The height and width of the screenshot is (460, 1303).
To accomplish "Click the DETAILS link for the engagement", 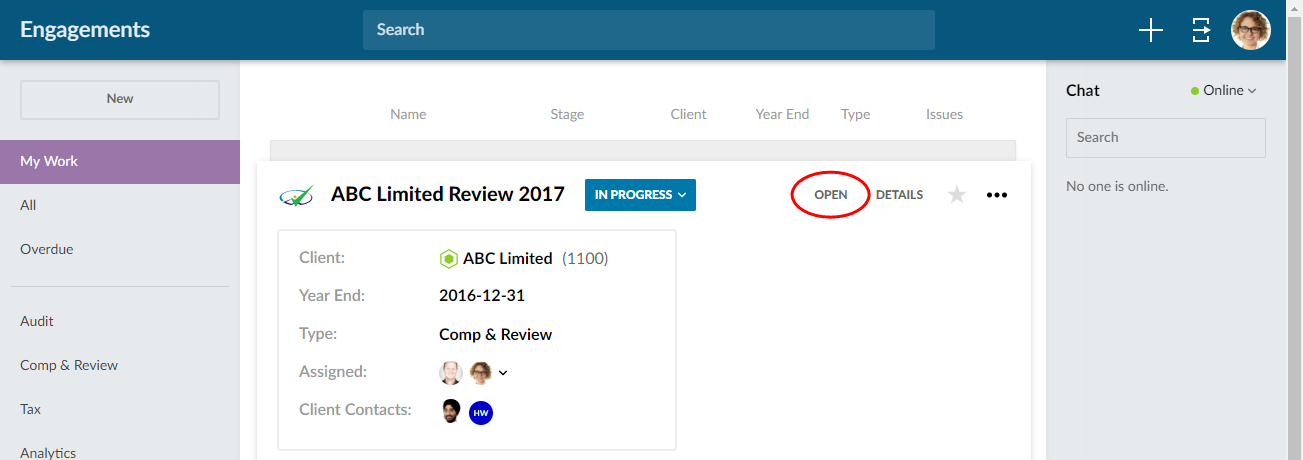I will tap(899, 195).
